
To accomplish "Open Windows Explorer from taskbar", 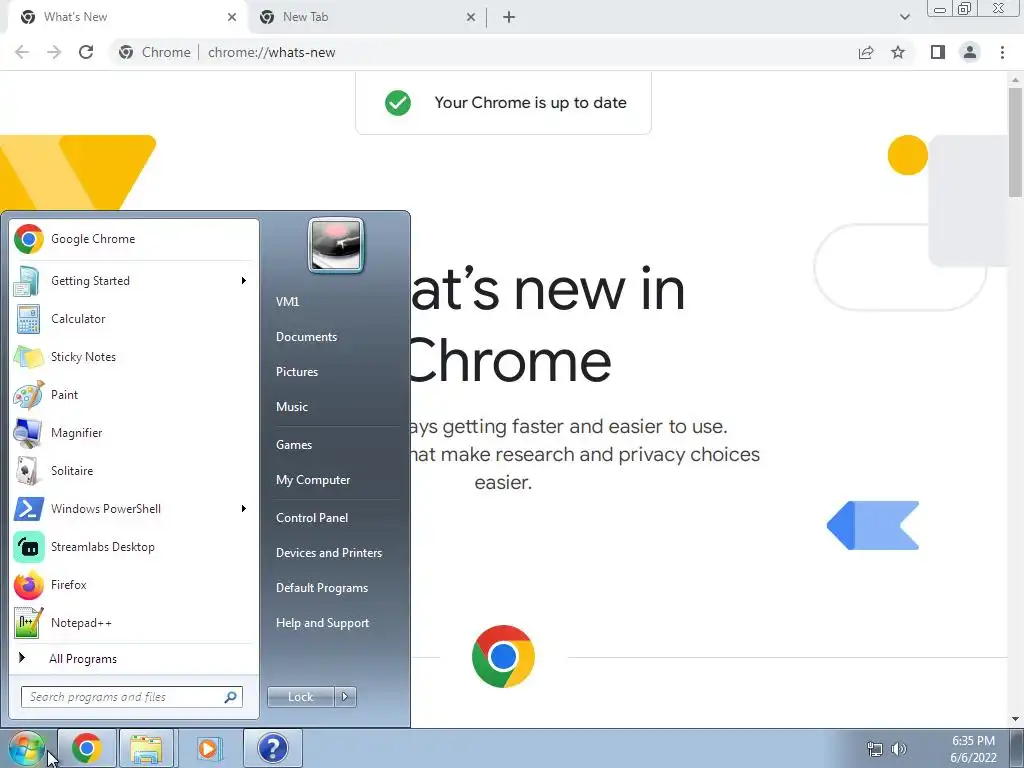I will [146, 748].
